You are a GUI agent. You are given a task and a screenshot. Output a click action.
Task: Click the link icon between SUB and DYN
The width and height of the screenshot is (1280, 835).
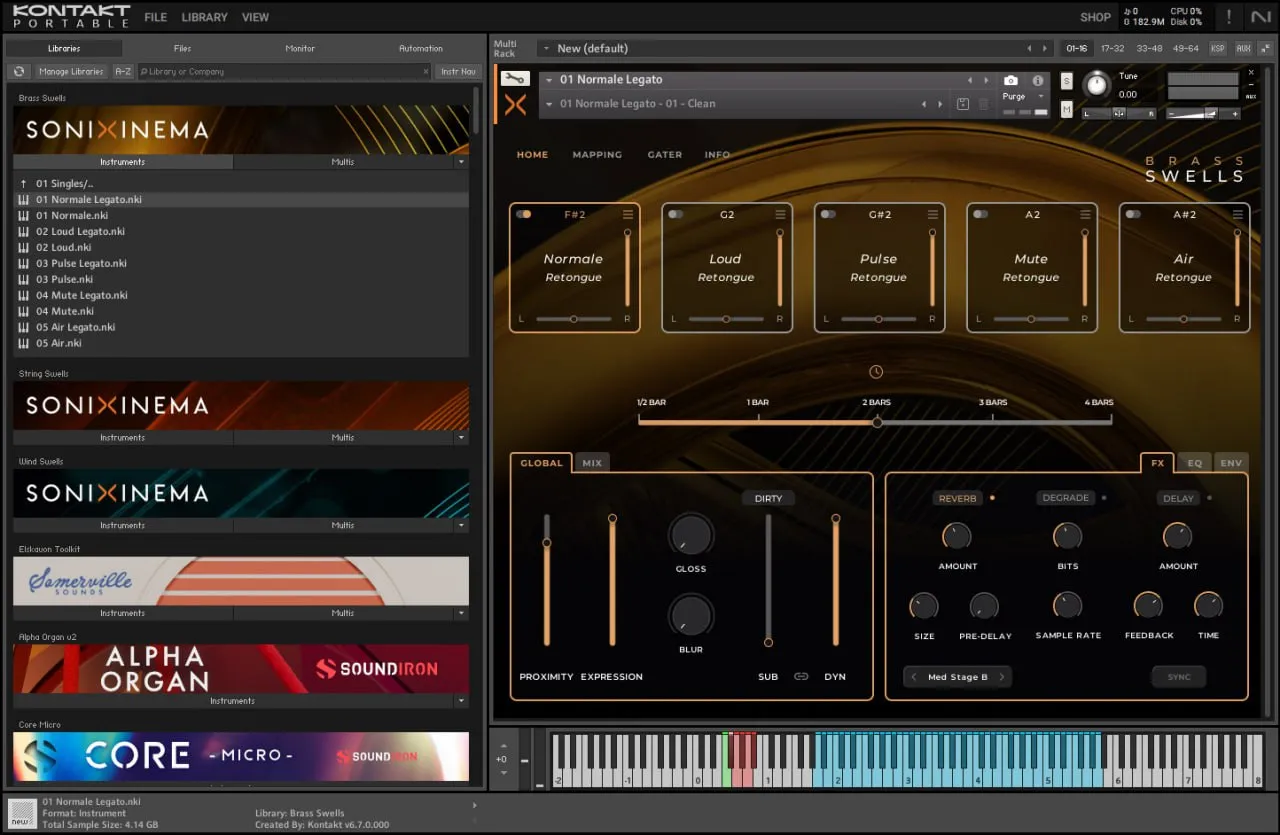coord(801,677)
